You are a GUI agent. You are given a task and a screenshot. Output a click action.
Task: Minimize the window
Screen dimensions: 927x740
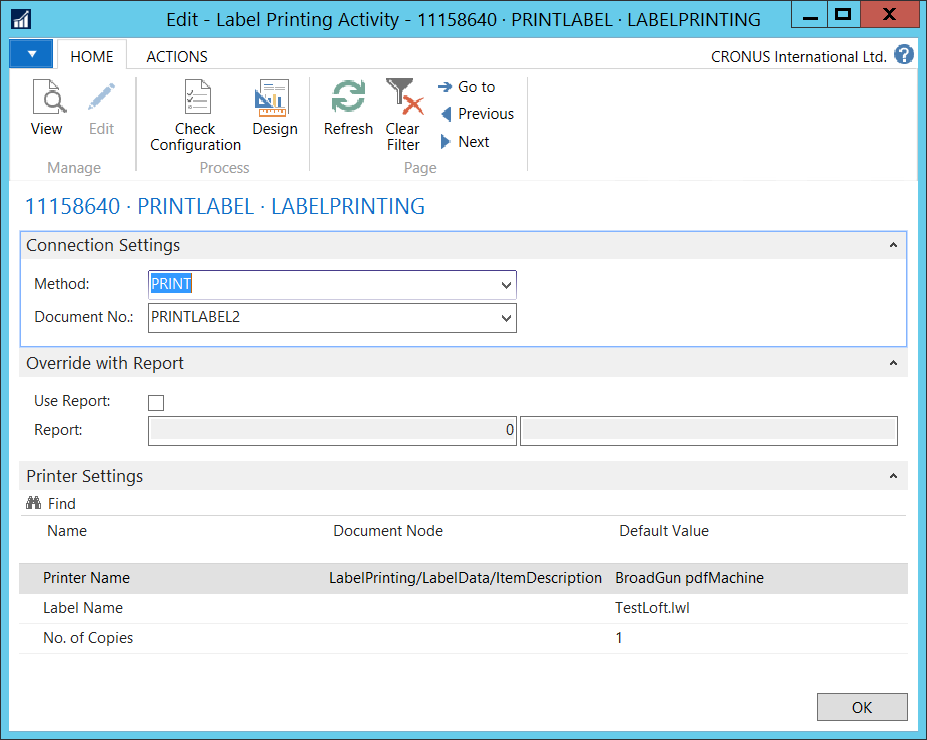pos(810,15)
